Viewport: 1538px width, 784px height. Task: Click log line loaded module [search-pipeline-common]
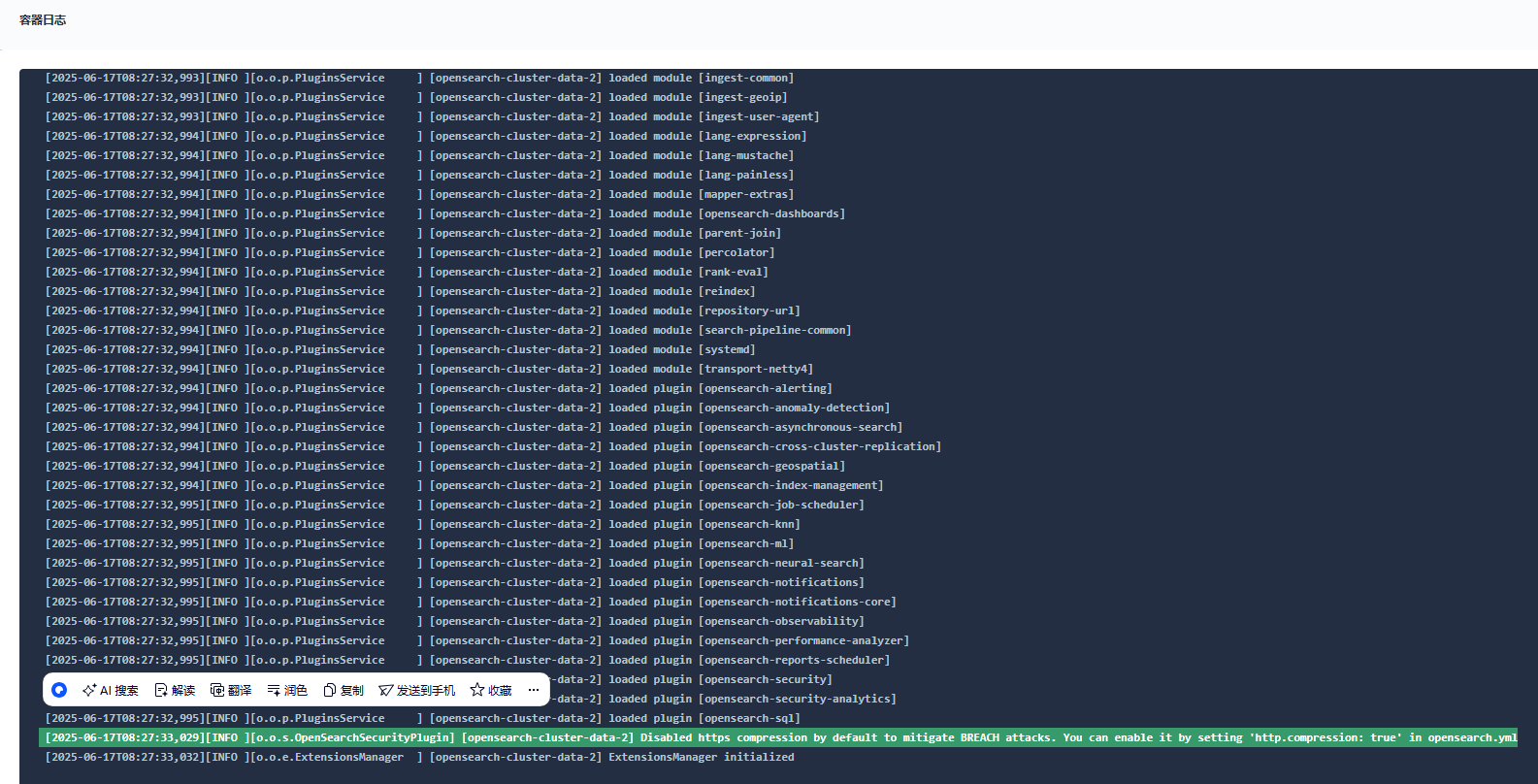point(449,330)
